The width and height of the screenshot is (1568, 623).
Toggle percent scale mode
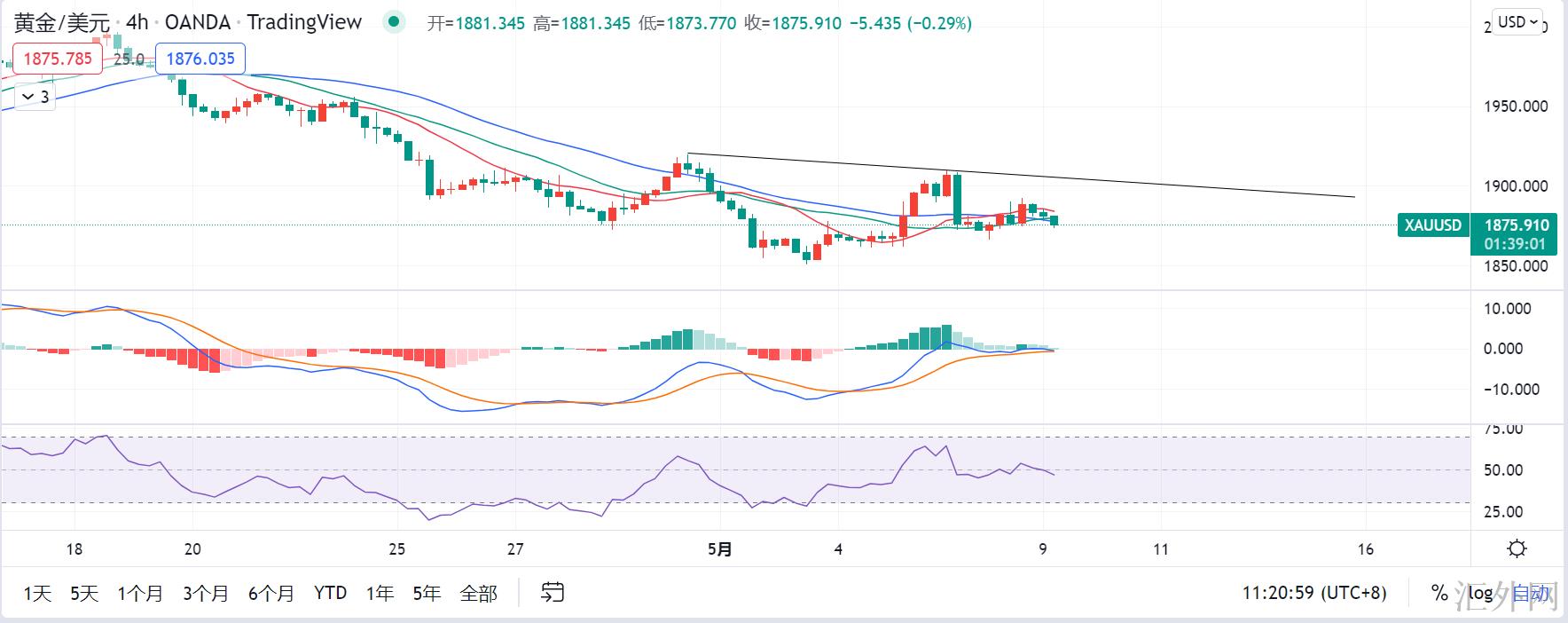[x=1439, y=593]
